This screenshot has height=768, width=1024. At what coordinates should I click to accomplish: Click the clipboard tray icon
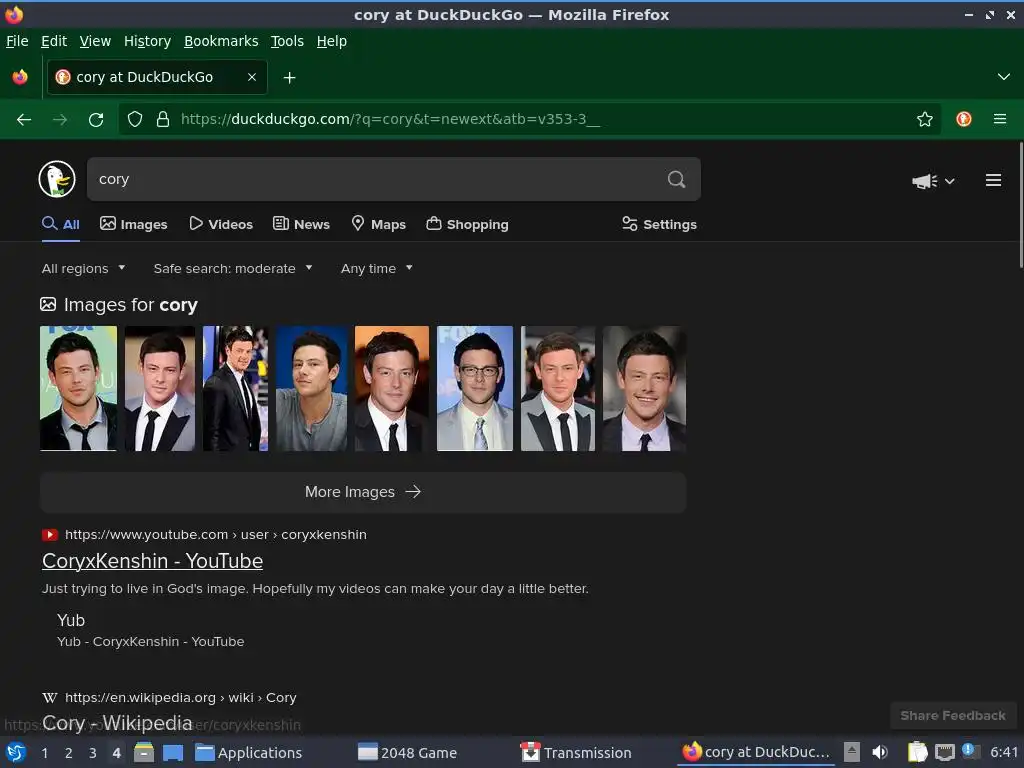[918, 752]
